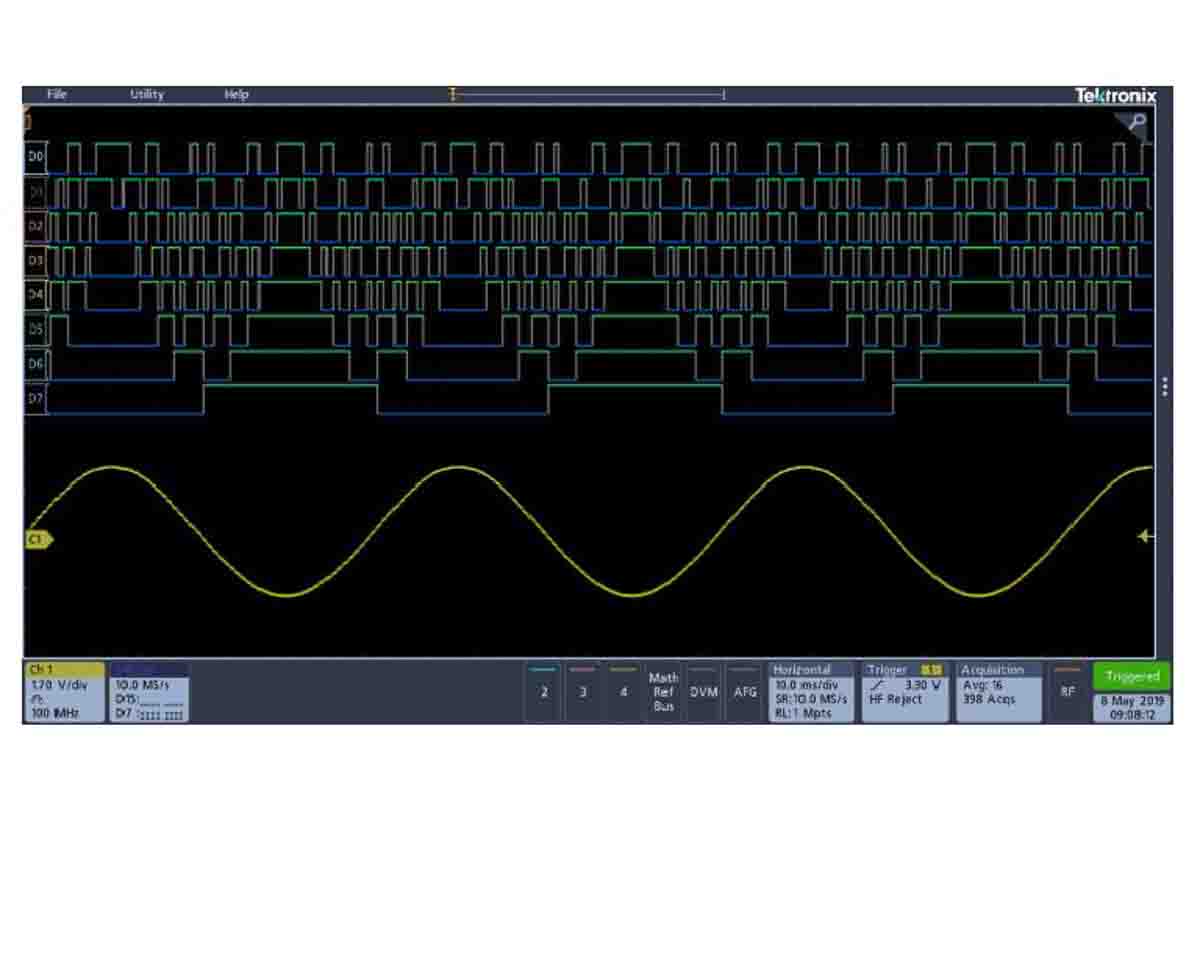Click the D7 digital channel label
The image size is (1200, 959).
(x=36, y=398)
